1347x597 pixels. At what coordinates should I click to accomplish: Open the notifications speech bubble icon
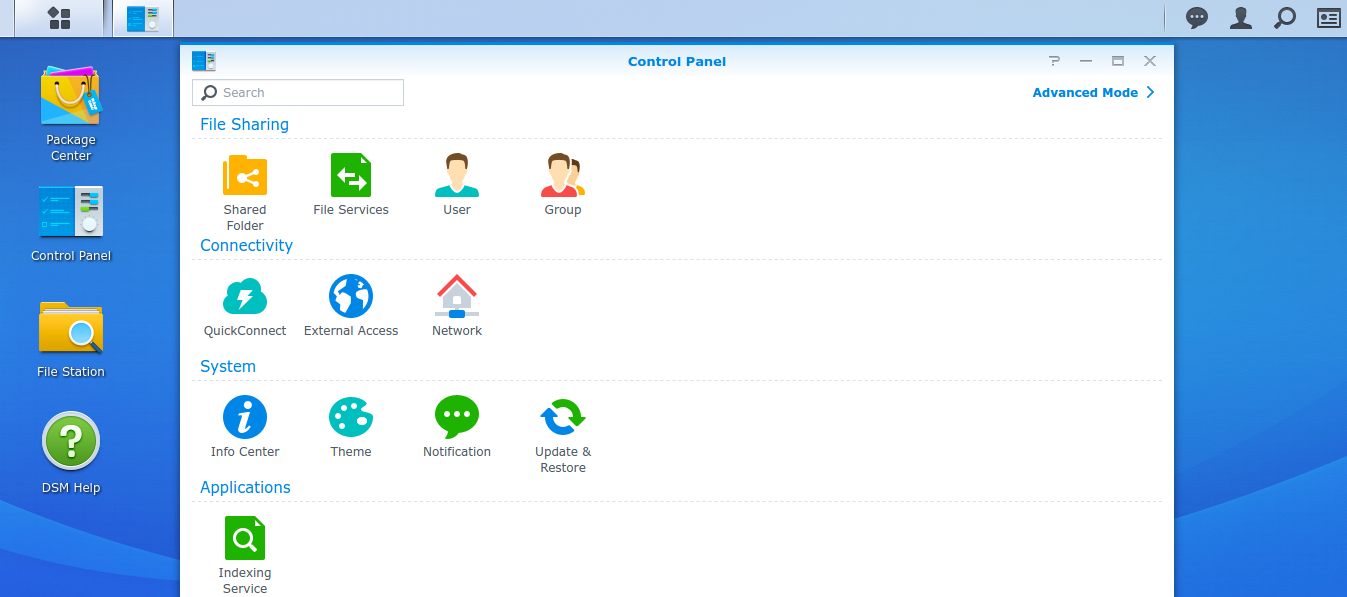(1197, 18)
